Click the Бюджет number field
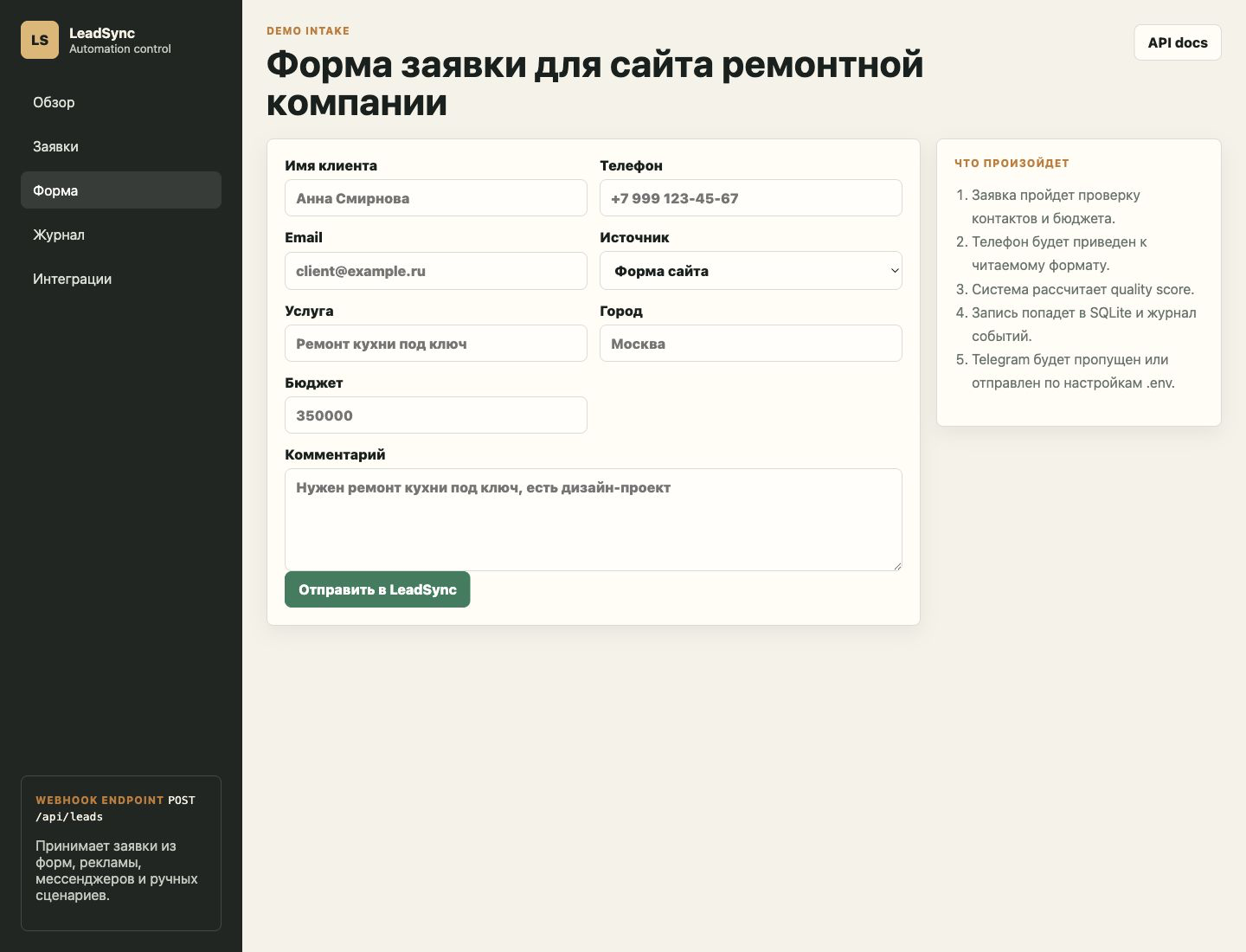 [436, 415]
